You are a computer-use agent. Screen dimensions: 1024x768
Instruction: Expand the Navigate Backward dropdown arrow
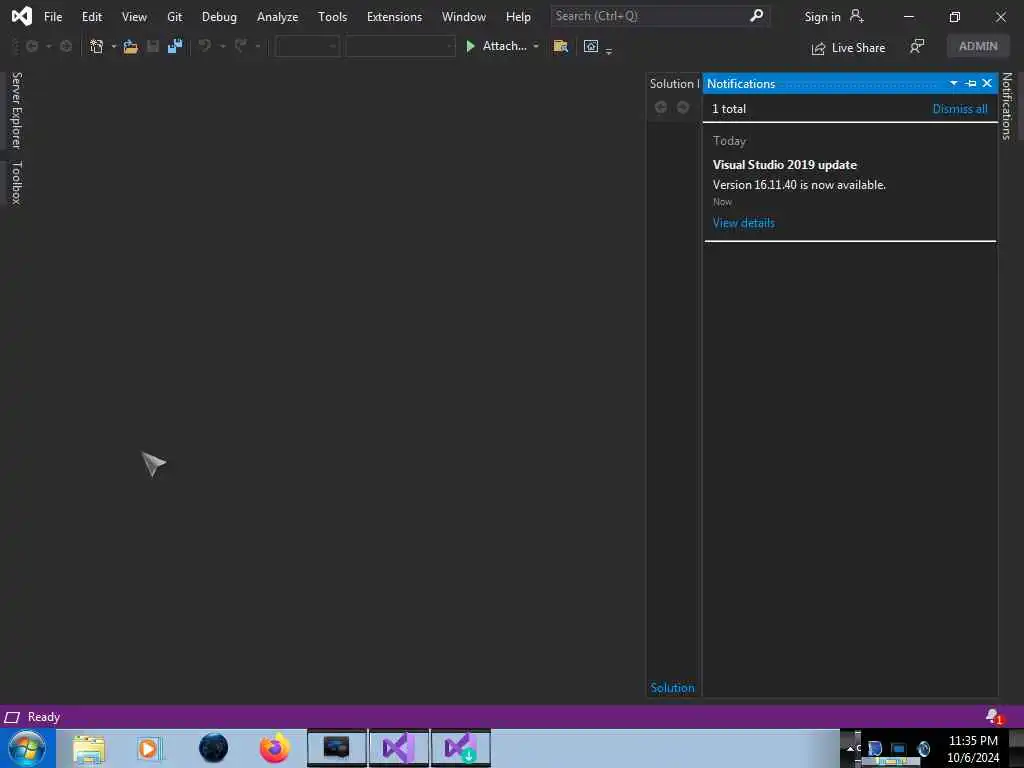[x=48, y=46]
